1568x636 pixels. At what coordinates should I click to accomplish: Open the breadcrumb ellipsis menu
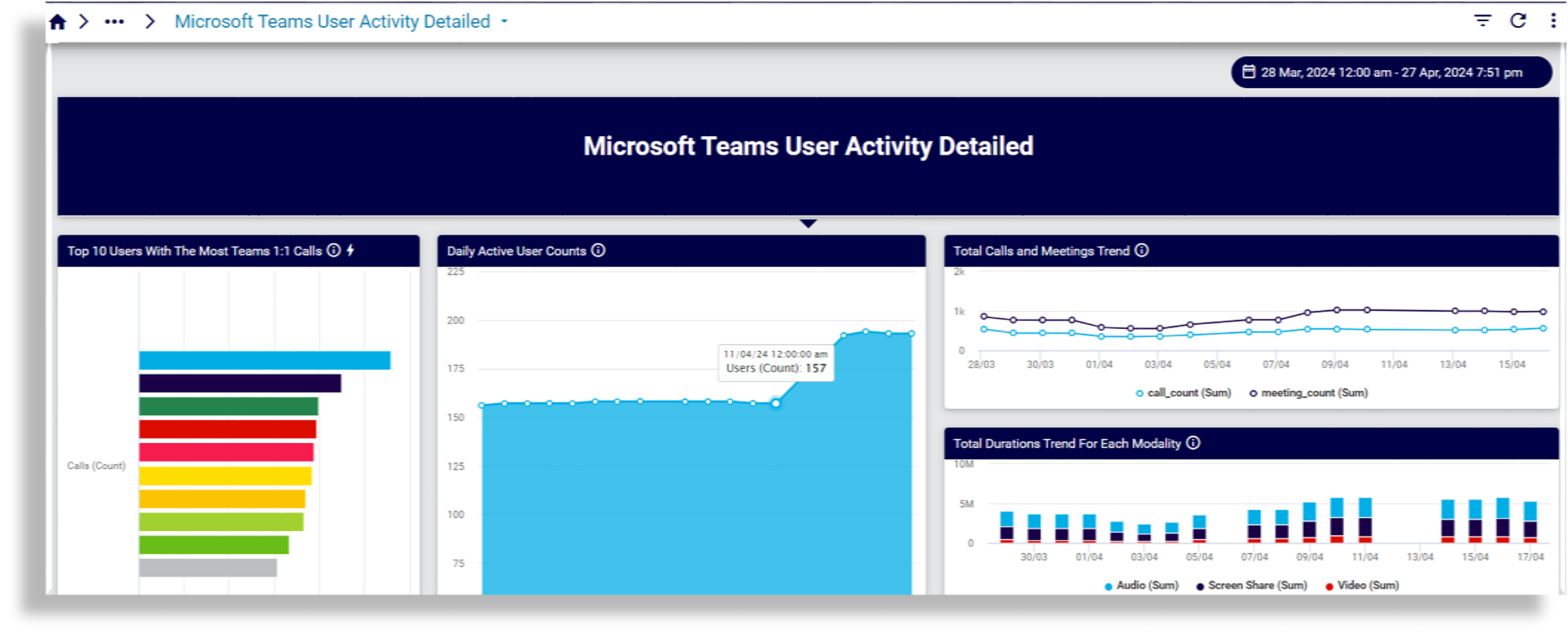pyautogui.click(x=114, y=22)
